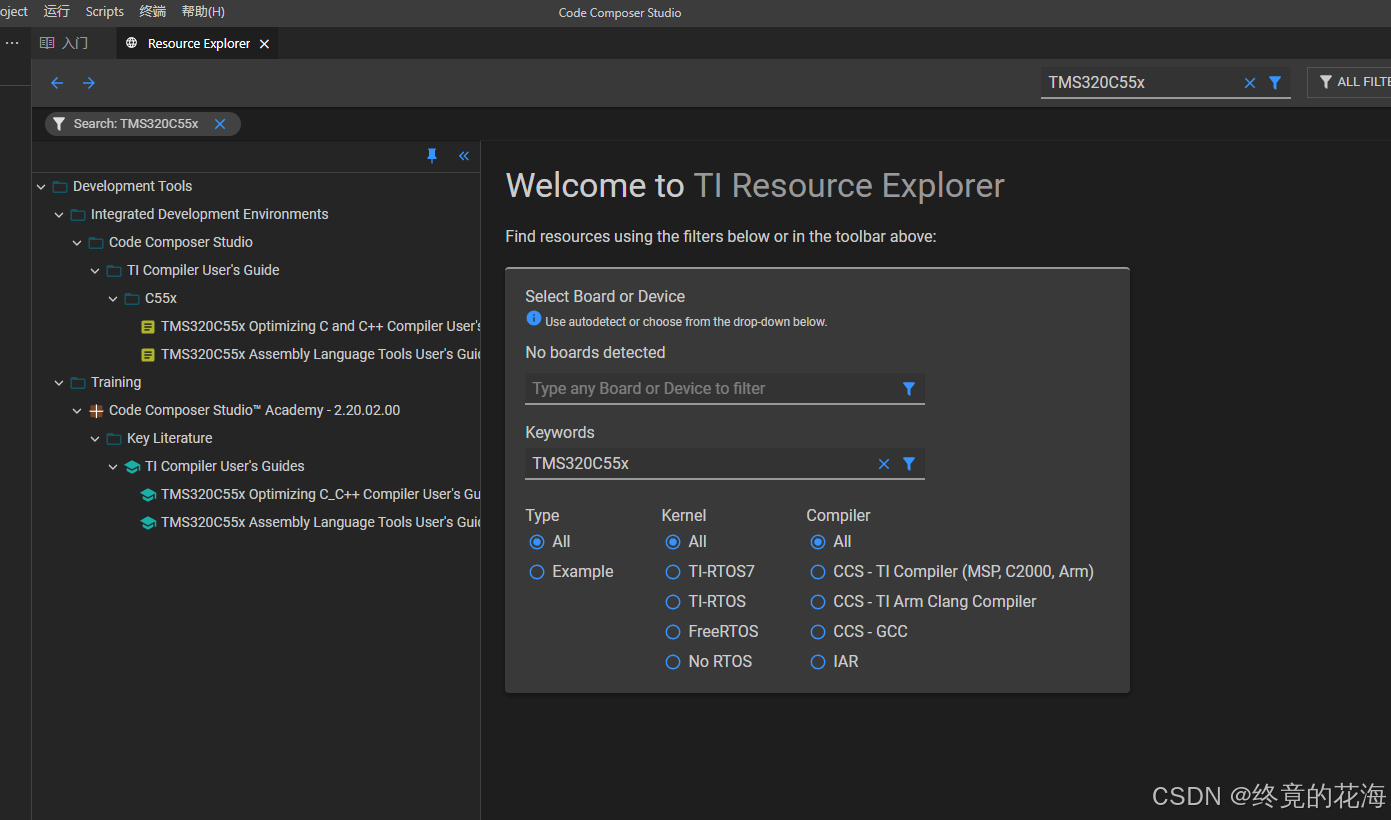Clear the Keywords field with the X
The width and height of the screenshot is (1391, 820).
point(884,464)
